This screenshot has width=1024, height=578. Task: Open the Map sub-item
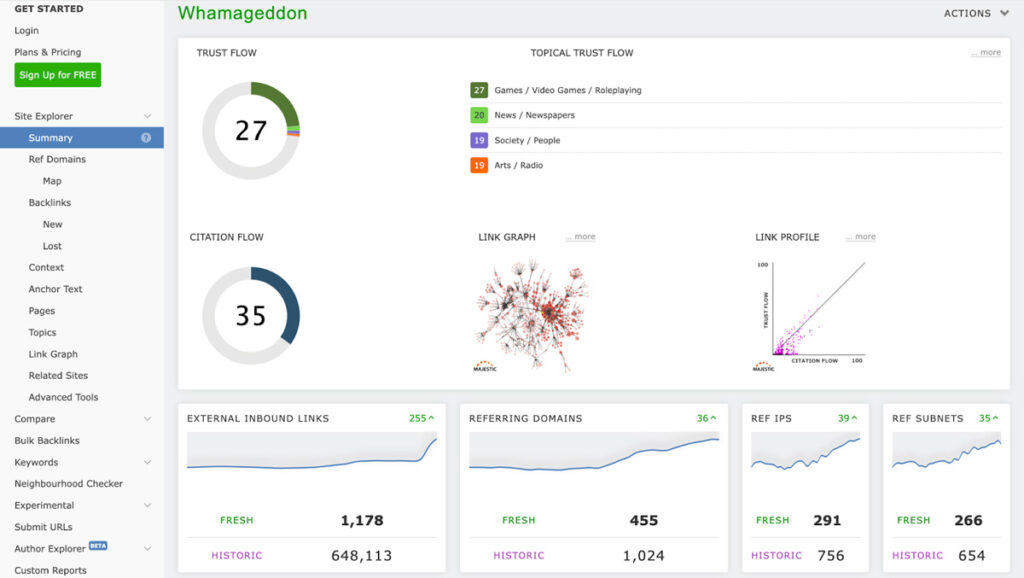[52, 181]
